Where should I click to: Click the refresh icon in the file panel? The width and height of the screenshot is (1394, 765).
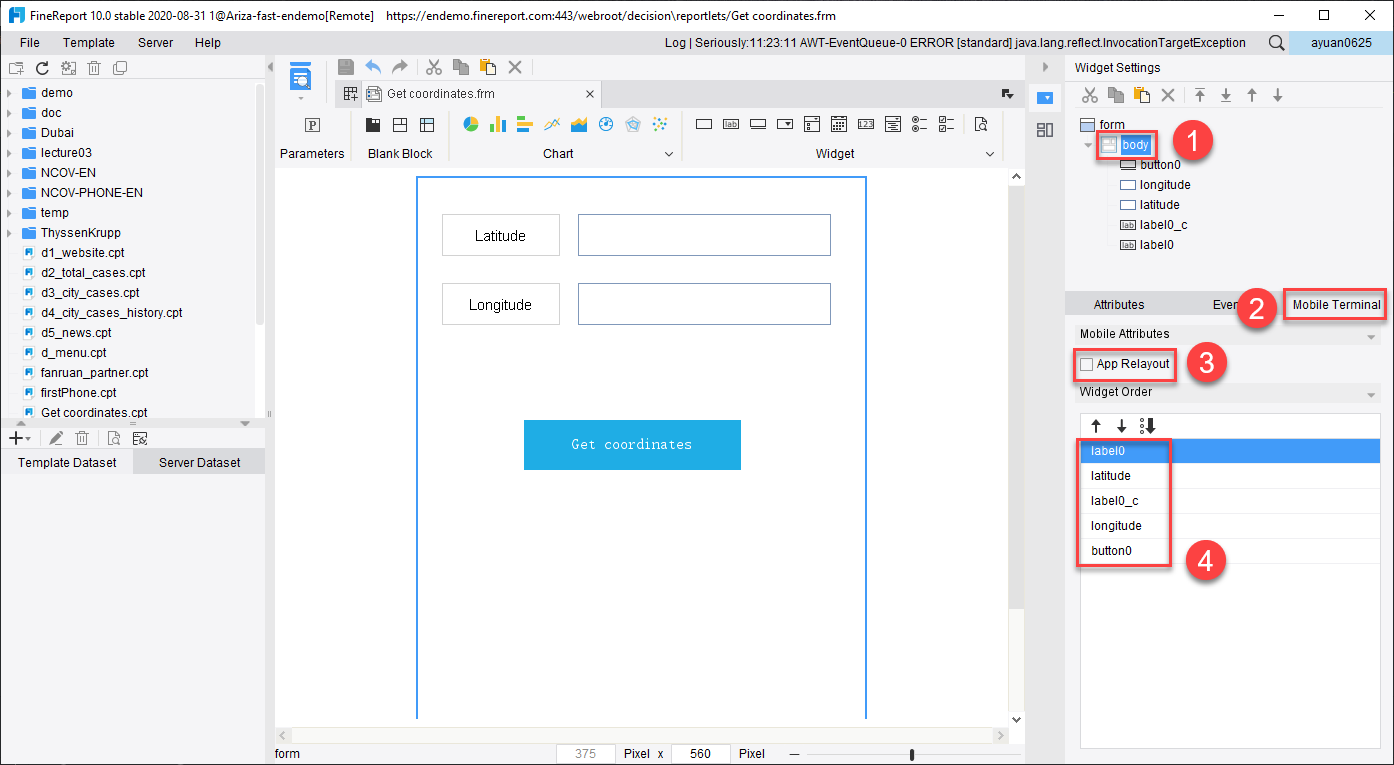(x=42, y=68)
